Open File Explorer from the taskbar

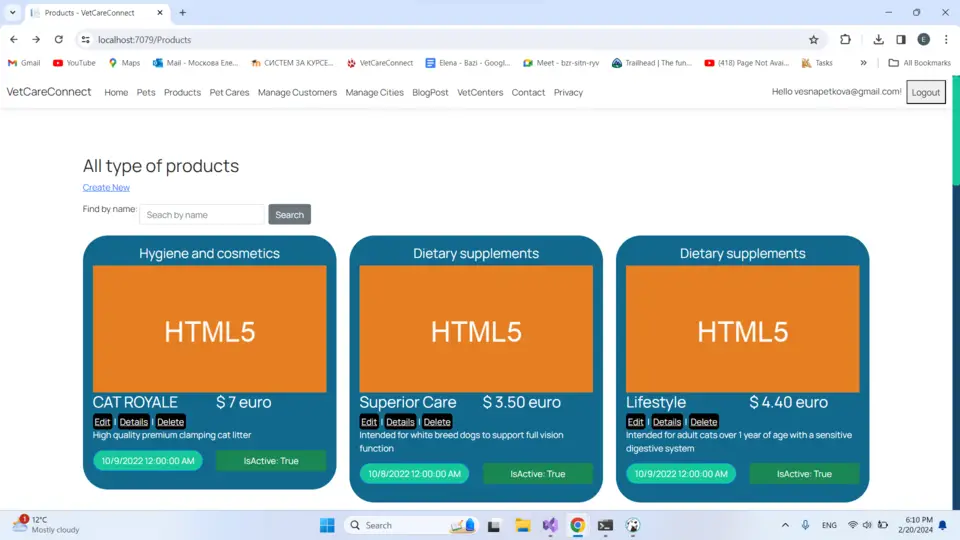pos(522,525)
